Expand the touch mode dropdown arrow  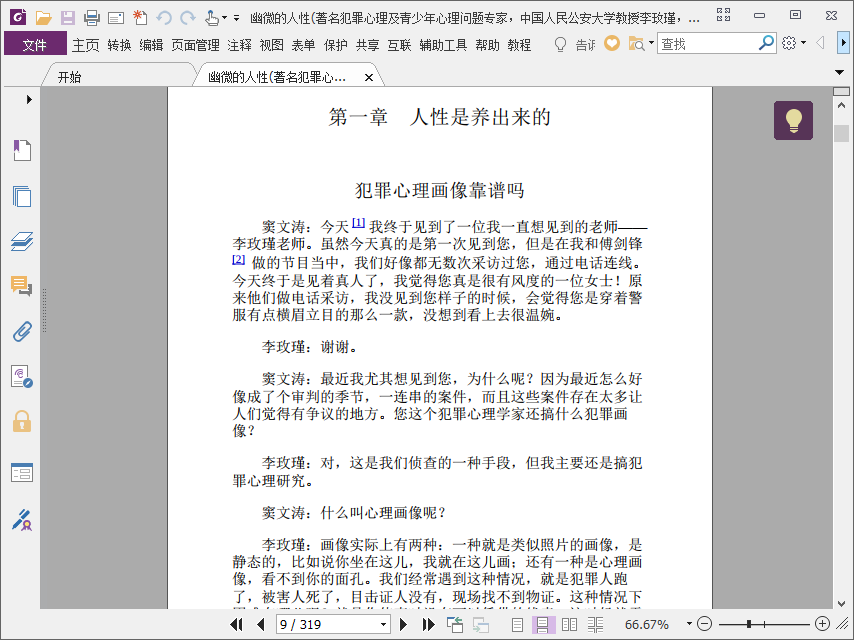point(224,18)
